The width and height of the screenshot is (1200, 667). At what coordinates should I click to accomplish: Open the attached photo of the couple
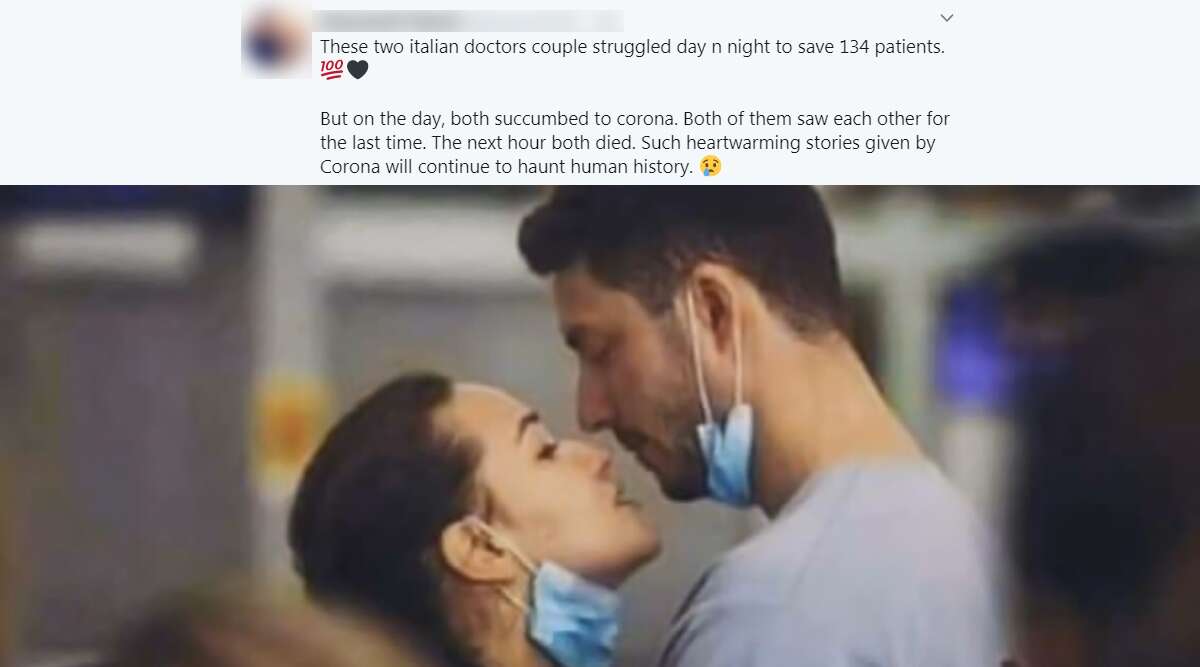pyautogui.click(x=600, y=426)
